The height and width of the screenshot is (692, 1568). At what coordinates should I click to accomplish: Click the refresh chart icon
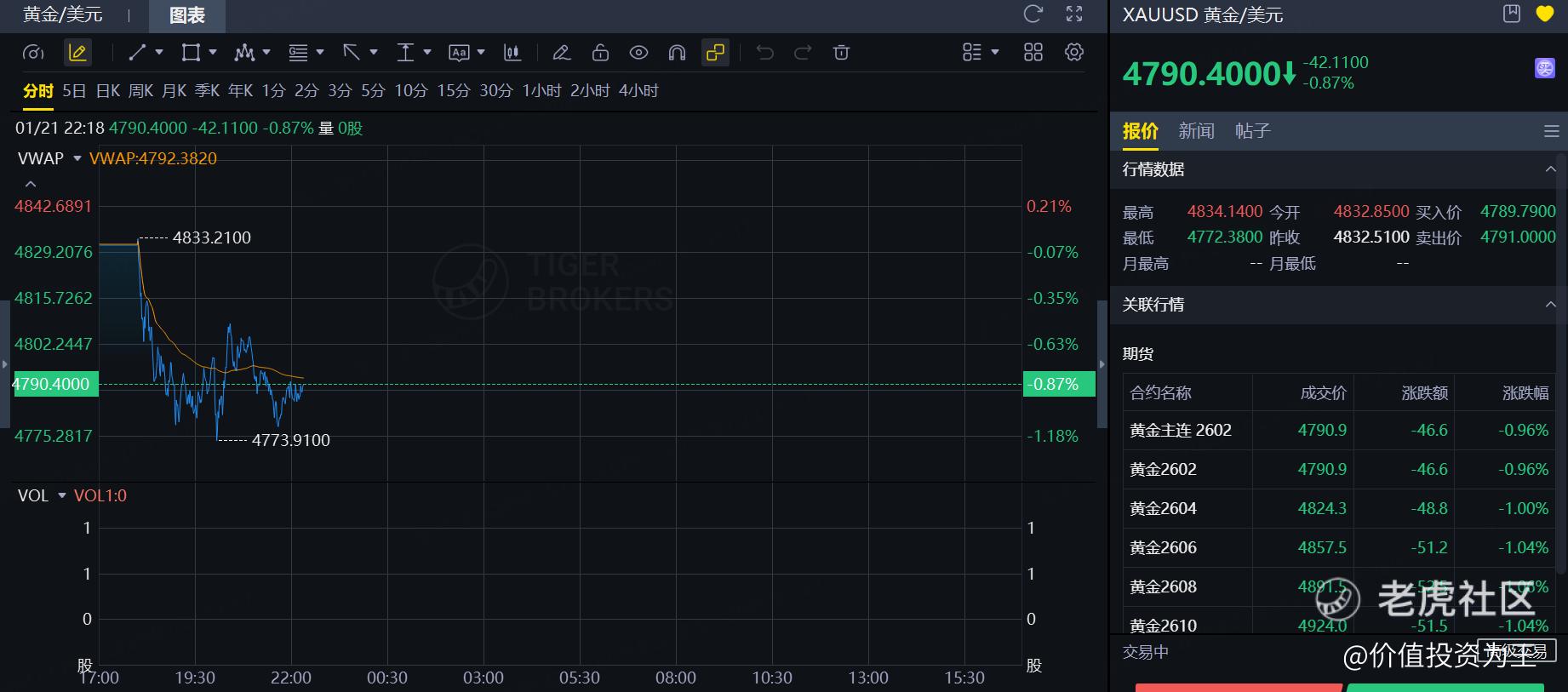1033,14
